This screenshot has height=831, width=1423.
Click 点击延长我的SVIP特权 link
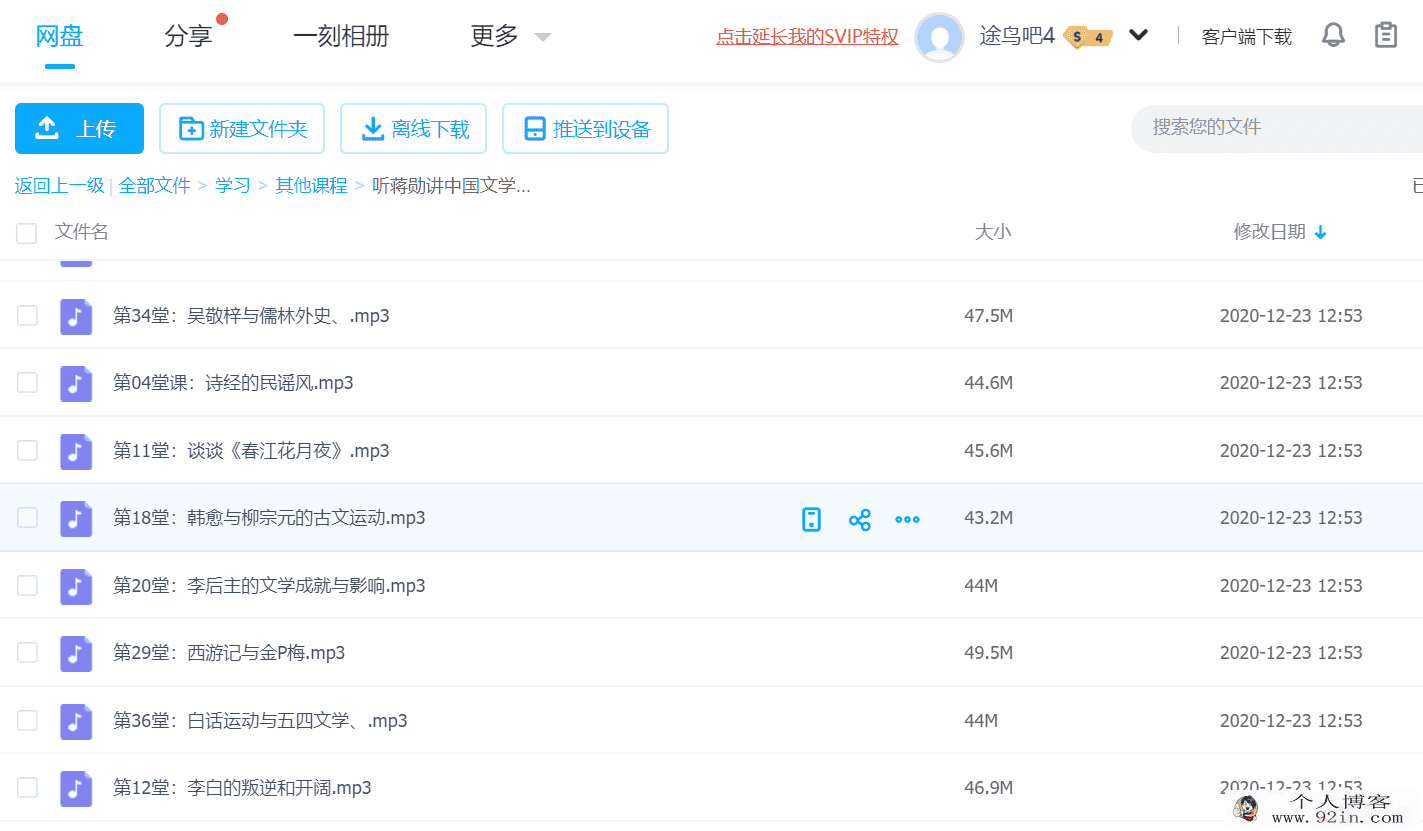[x=807, y=37]
